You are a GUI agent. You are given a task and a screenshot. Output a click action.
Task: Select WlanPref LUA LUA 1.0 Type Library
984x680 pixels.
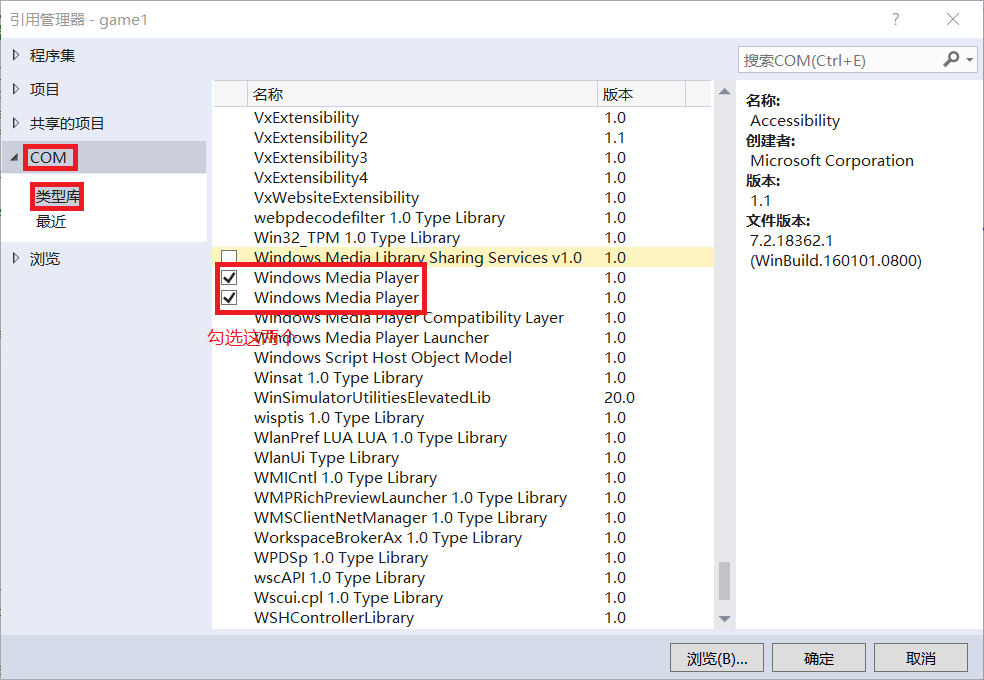pyautogui.click(x=463, y=438)
